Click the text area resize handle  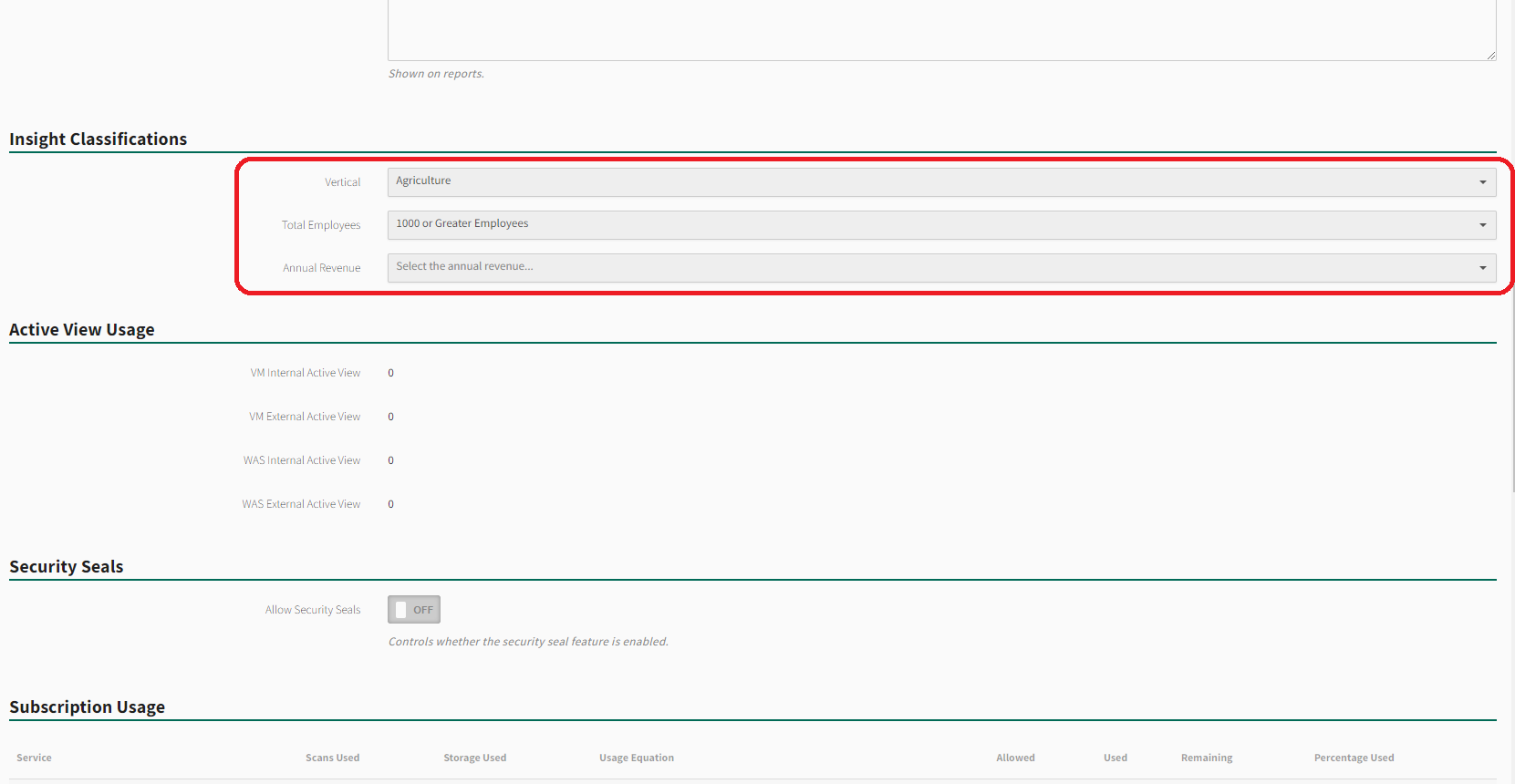click(x=1490, y=56)
